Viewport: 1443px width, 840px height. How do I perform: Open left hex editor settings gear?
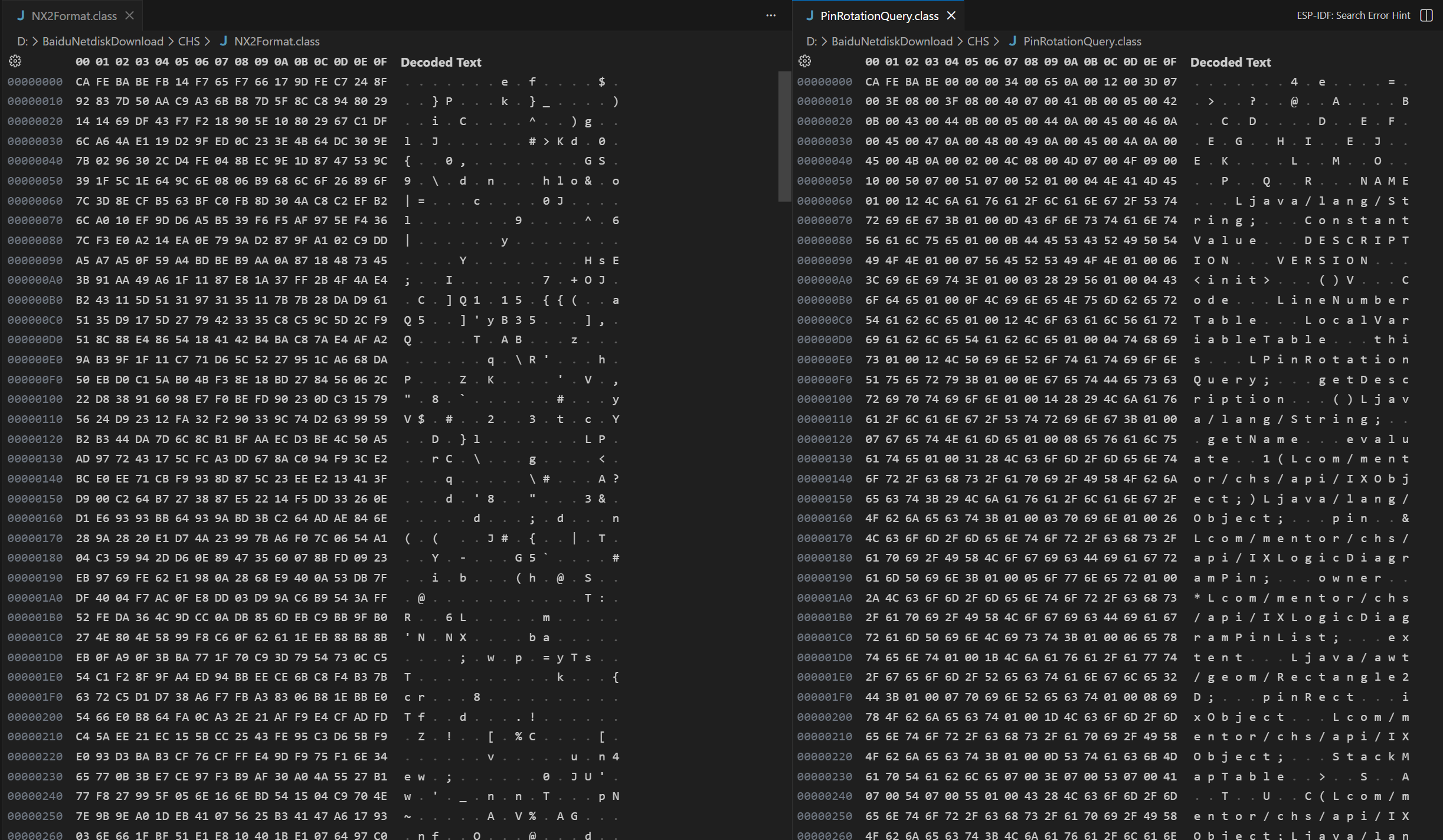point(15,61)
